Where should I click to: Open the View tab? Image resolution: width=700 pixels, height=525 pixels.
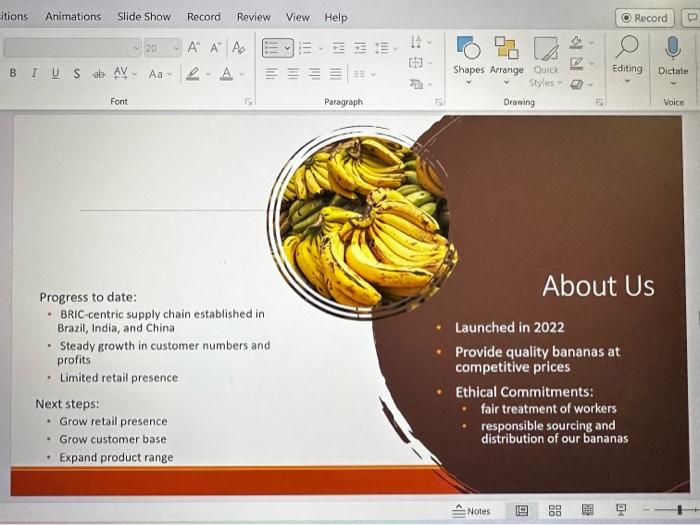click(x=297, y=17)
